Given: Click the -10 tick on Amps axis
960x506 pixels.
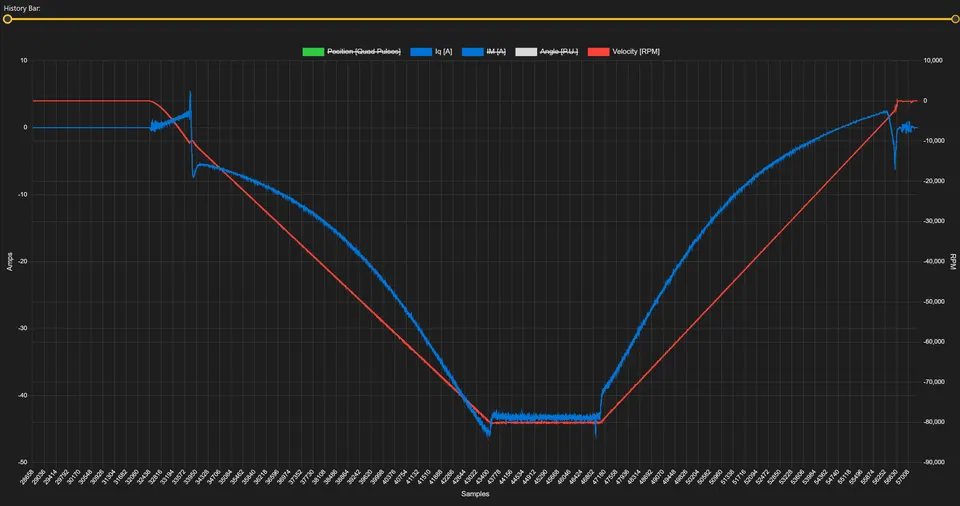Looking at the screenshot, I should [22, 195].
